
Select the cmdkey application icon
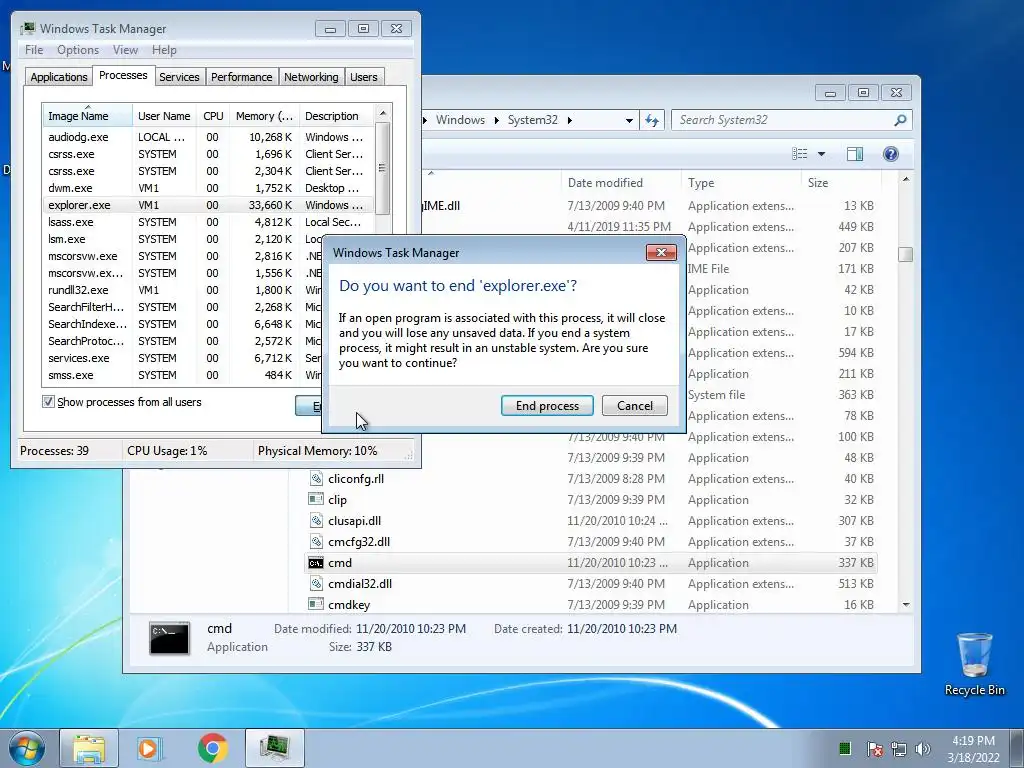[316, 605]
